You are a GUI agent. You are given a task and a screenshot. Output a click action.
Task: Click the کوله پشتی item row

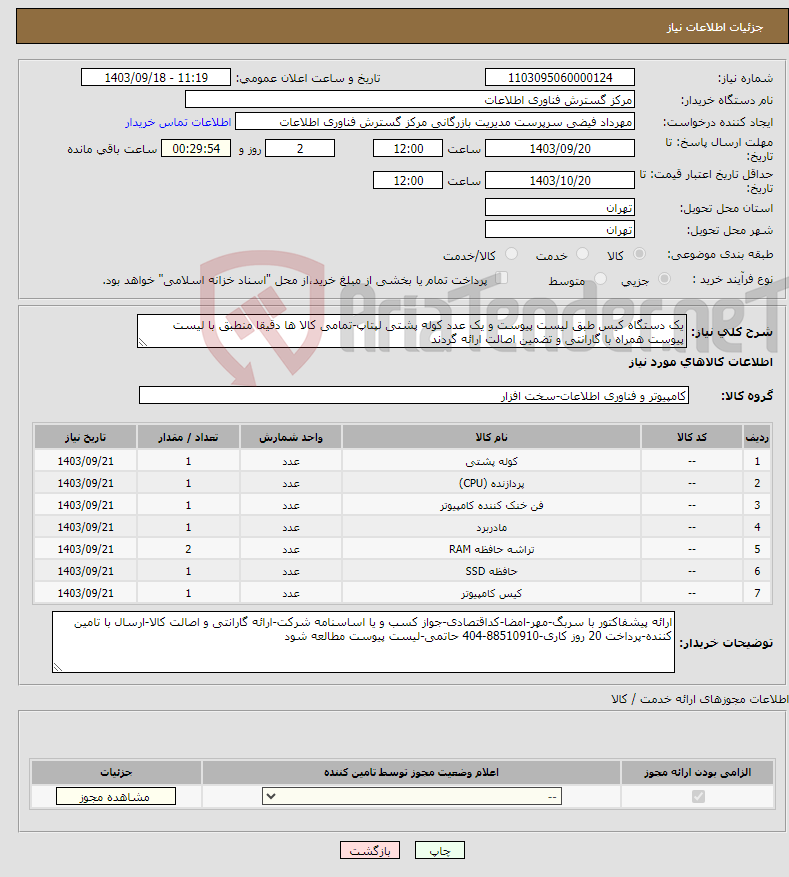click(403, 461)
